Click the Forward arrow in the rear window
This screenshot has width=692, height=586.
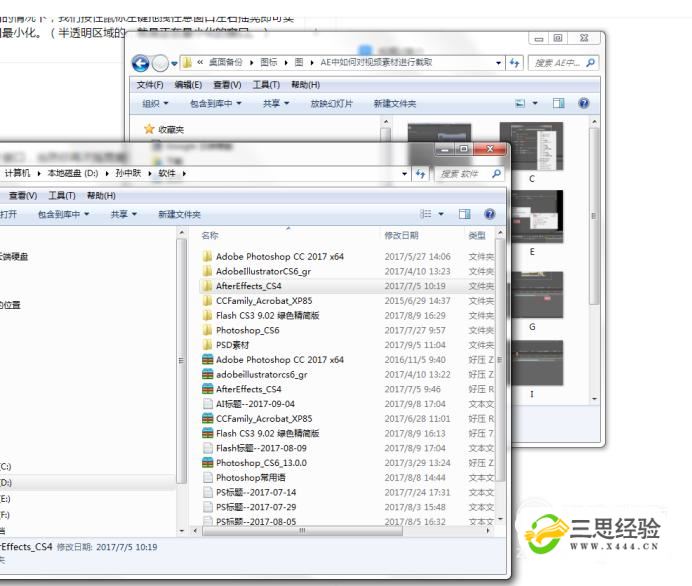(x=160, y=64)
